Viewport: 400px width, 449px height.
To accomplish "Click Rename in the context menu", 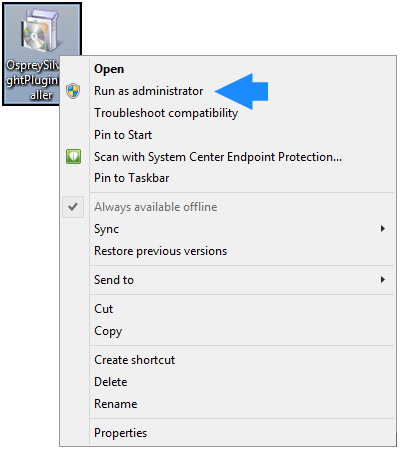I will click(116, 404).
